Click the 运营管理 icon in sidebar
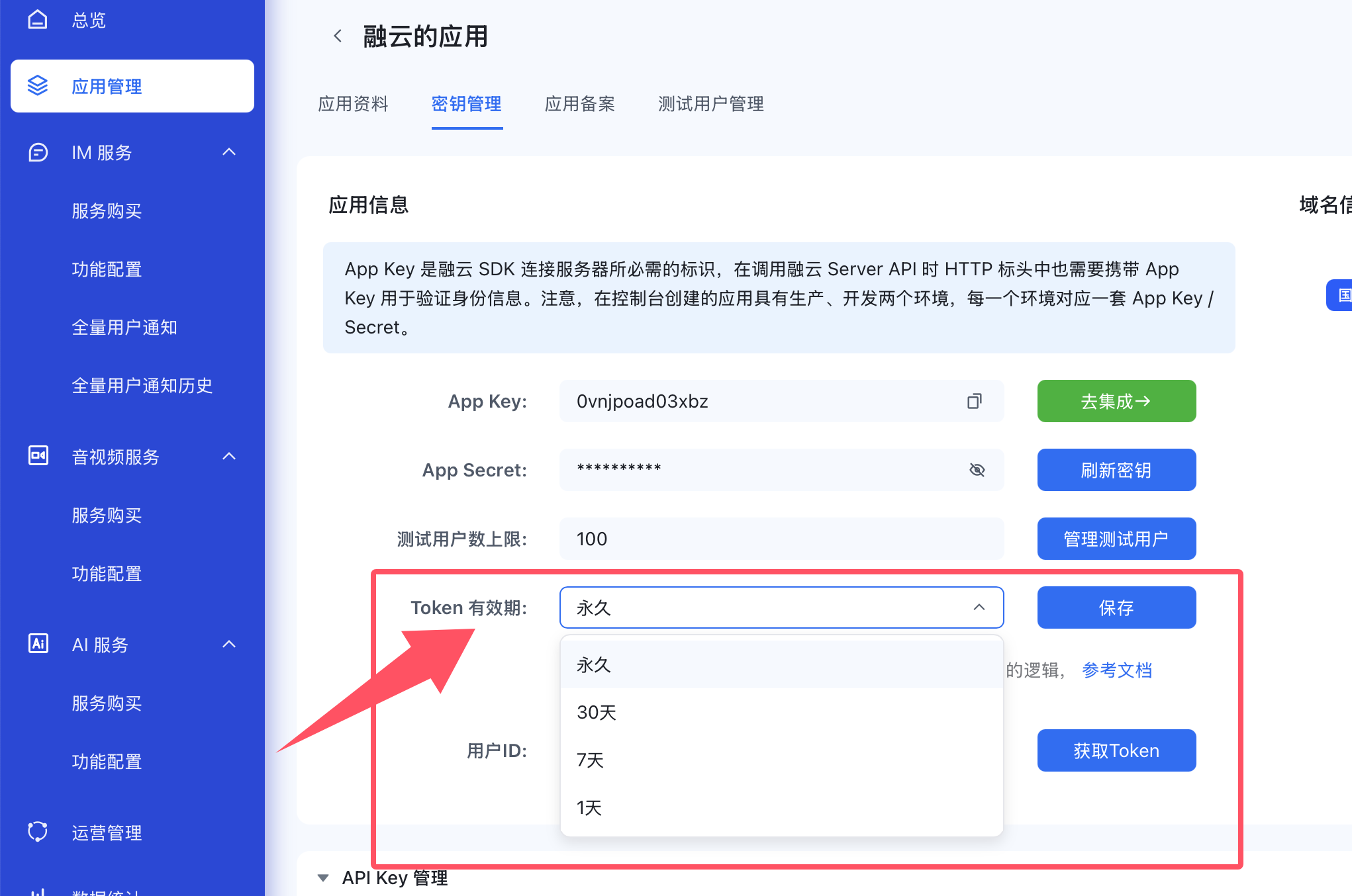Screen dimensions: 1352x896 pos(38,832)
